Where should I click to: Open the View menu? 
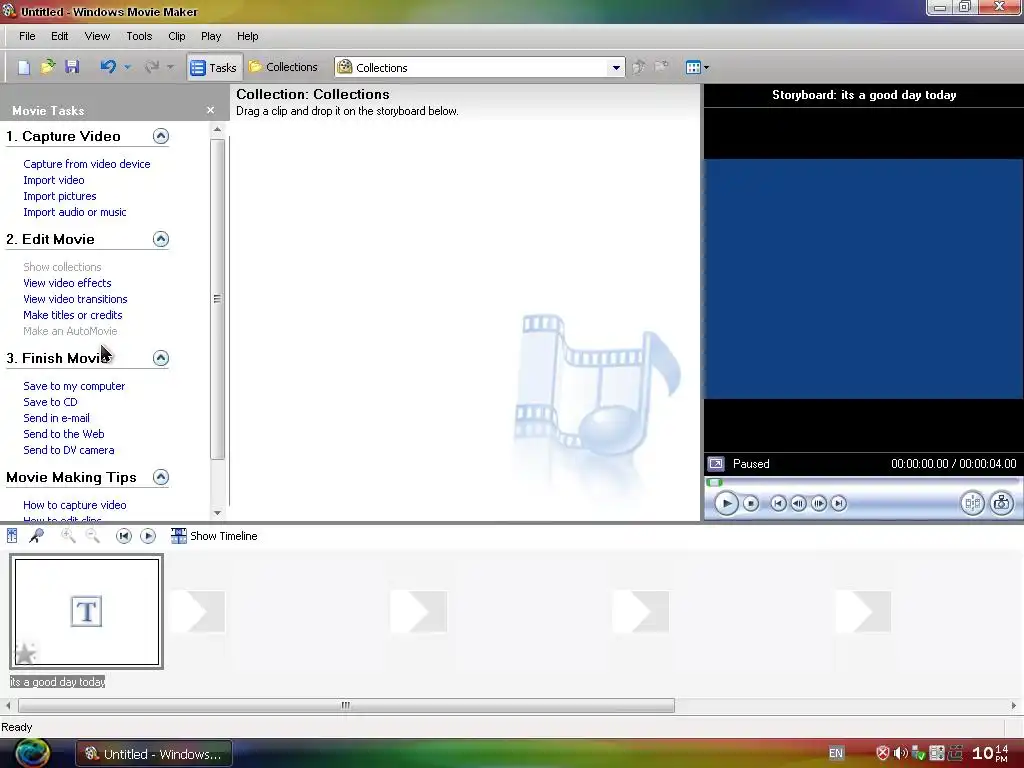click(97, 36)
